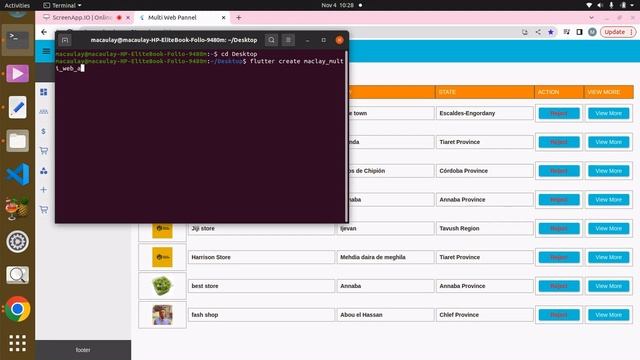Reject the best store row
This screenshot has height=360, width=640.
tap(559, 286)
